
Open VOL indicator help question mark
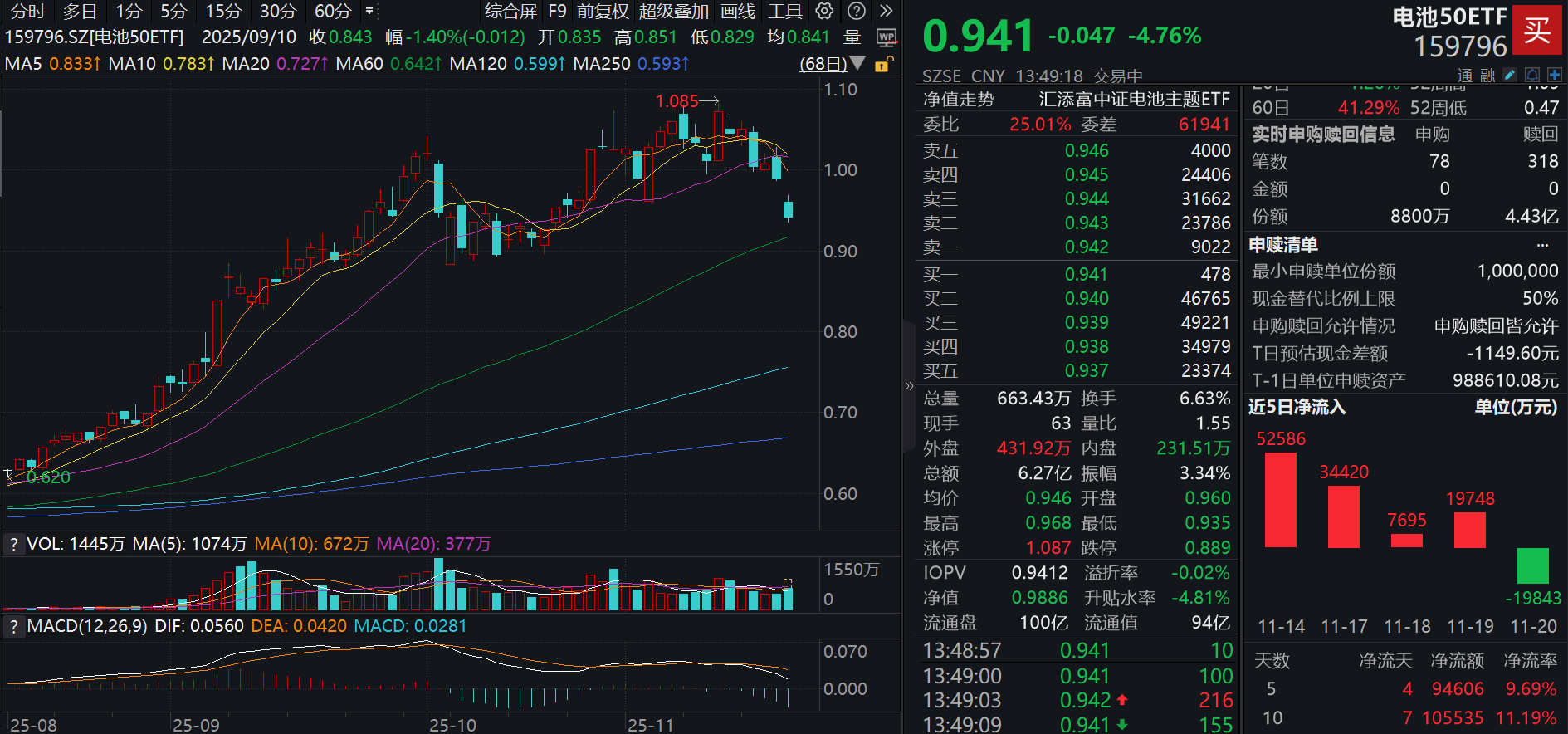coord(13,545)
